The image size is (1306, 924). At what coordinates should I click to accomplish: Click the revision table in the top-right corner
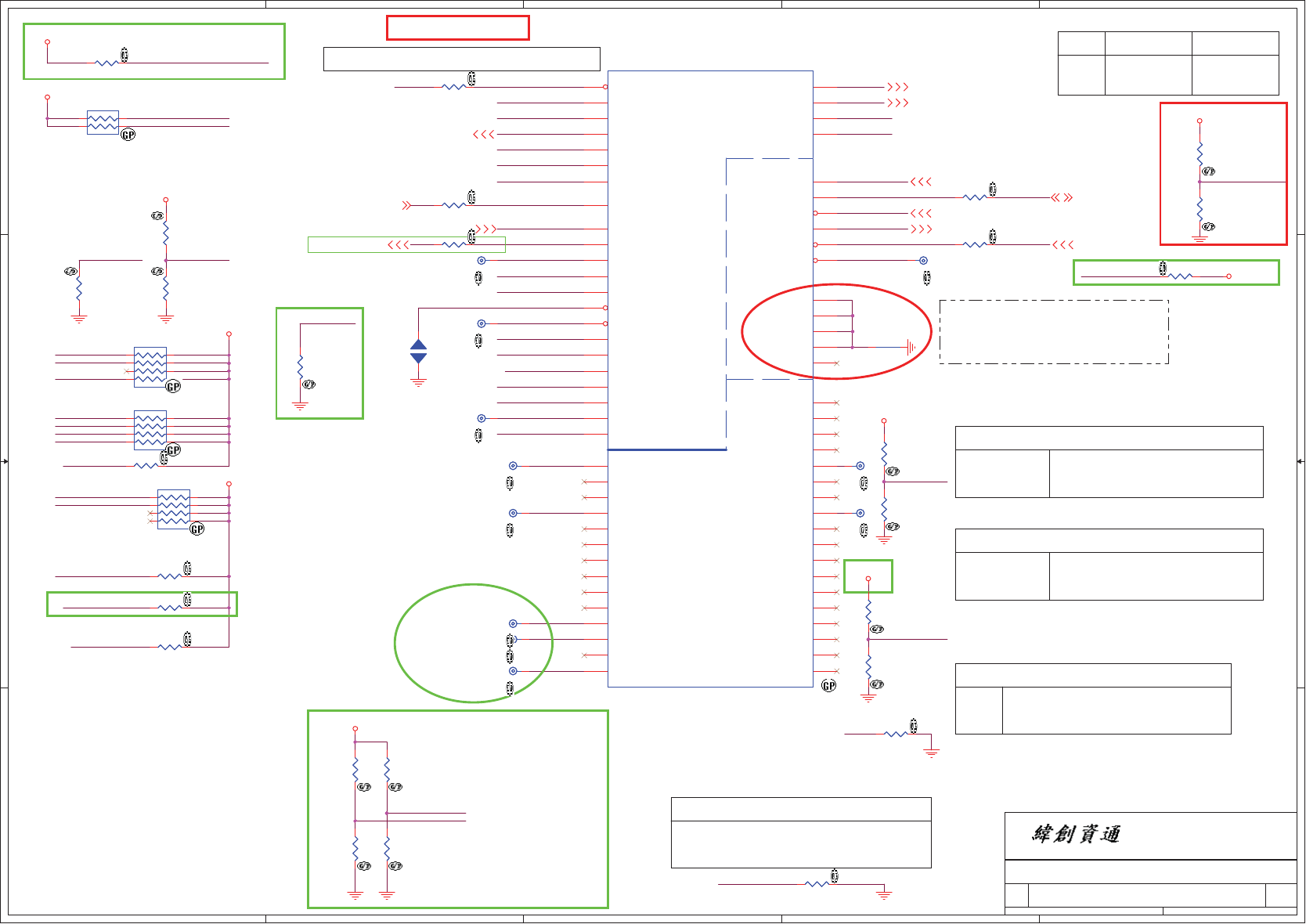pos(1168,63)
